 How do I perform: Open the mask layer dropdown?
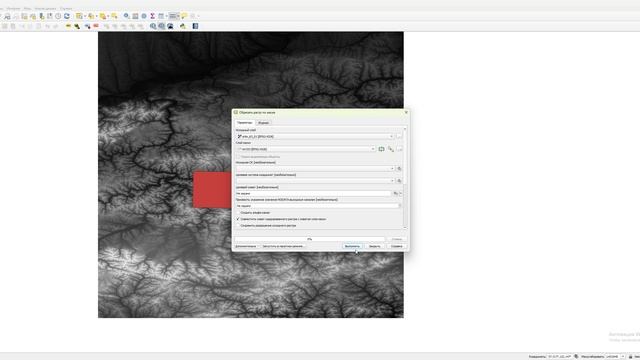(x=306, y=149)
